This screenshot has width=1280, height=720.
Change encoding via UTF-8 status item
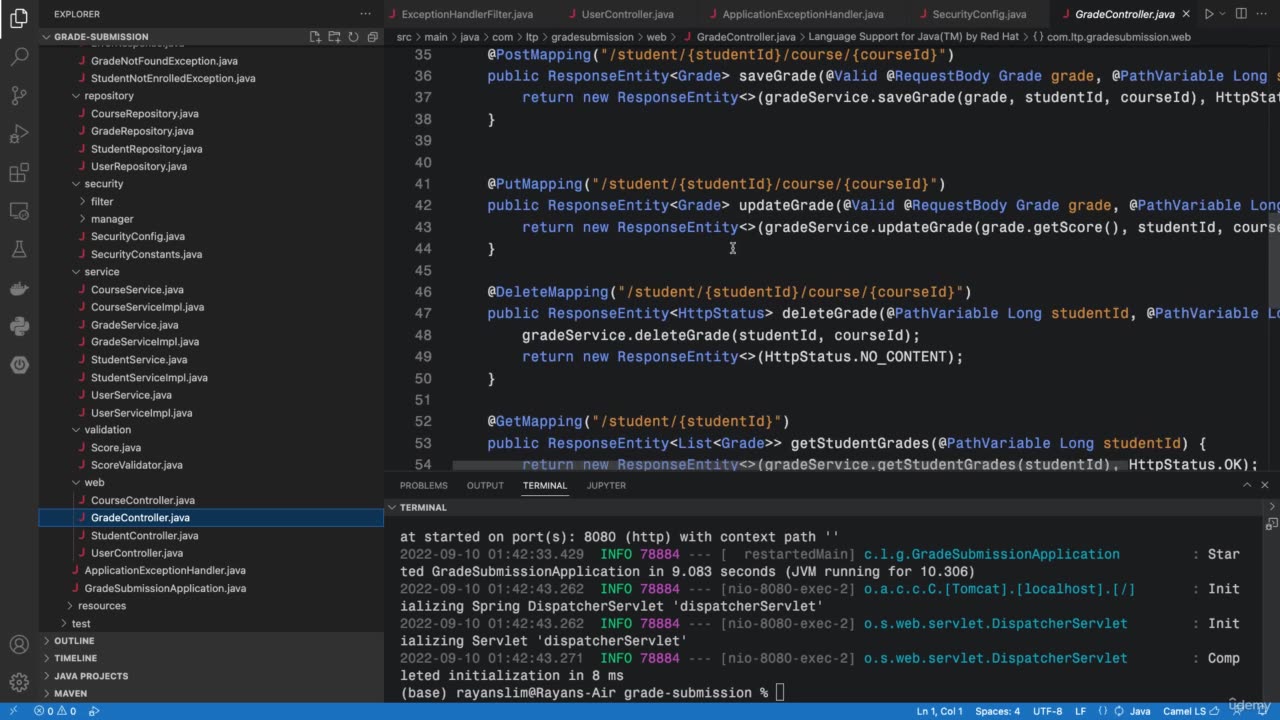tap(1047, 711)
